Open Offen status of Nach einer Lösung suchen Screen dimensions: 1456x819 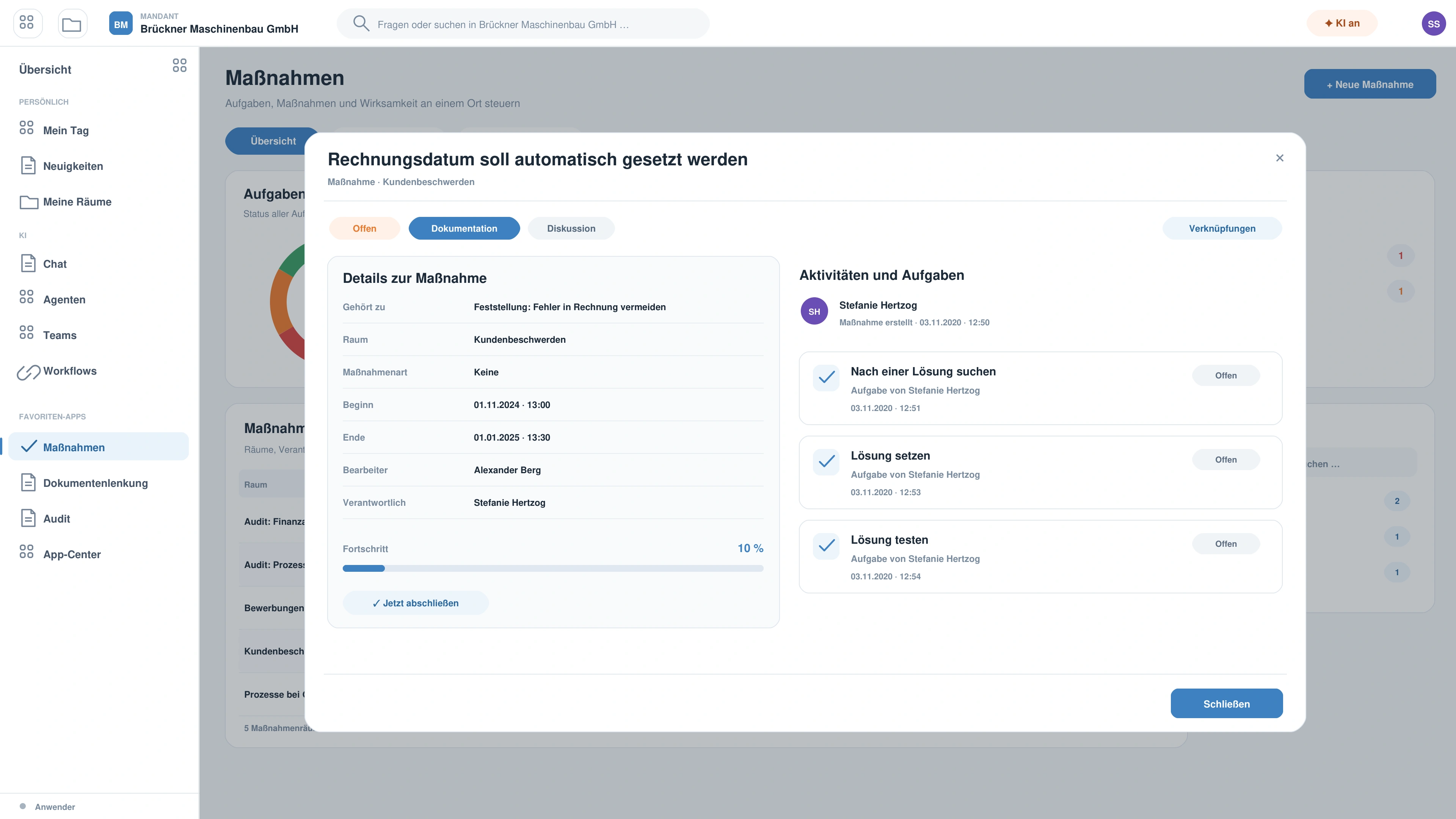tap(1225, 375)
